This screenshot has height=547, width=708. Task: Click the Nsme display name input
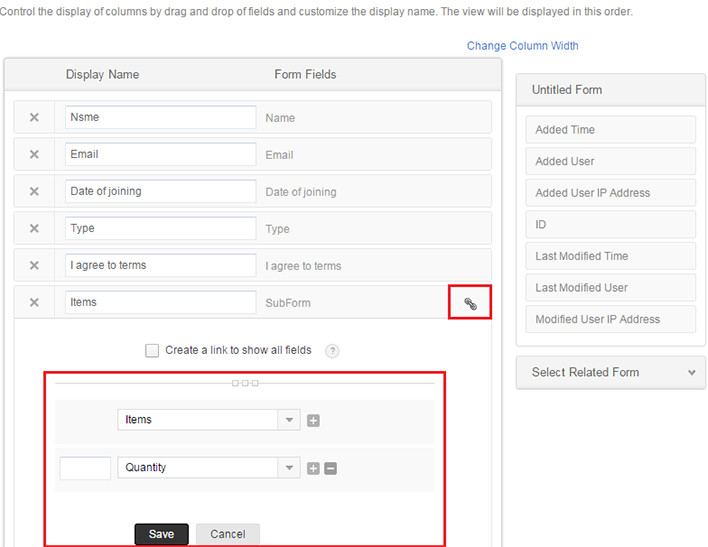[x=160, y=117]
